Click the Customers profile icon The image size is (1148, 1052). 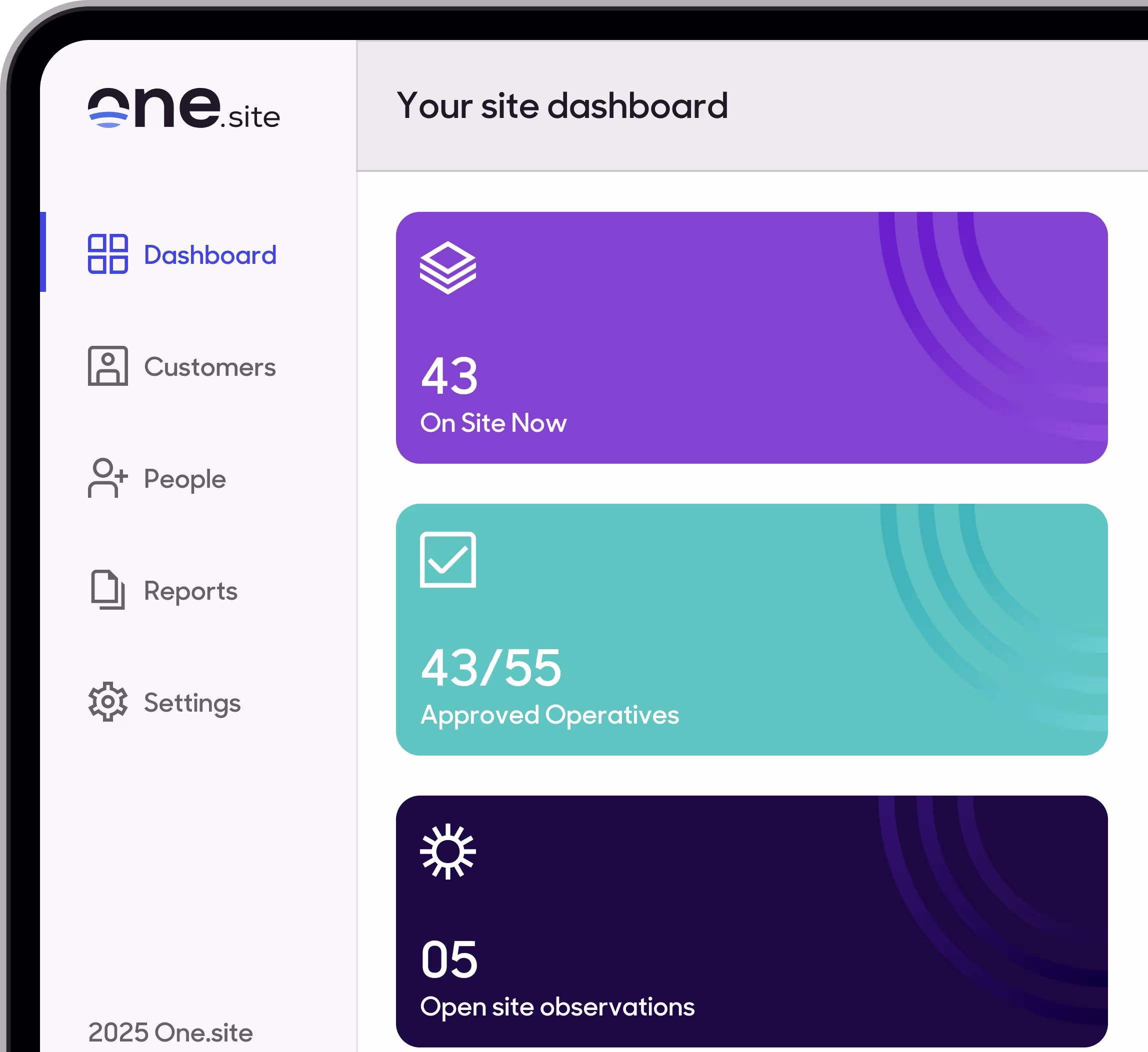pos(107,366)
